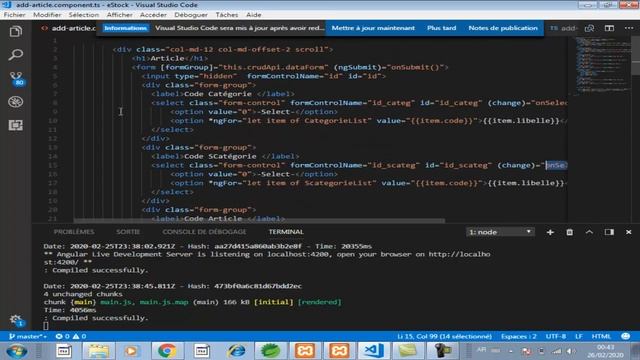The width and height of the screenshot is (640, 360).
Task: Click the feedback smiley icon in status bar
Action: pos(625,336)
